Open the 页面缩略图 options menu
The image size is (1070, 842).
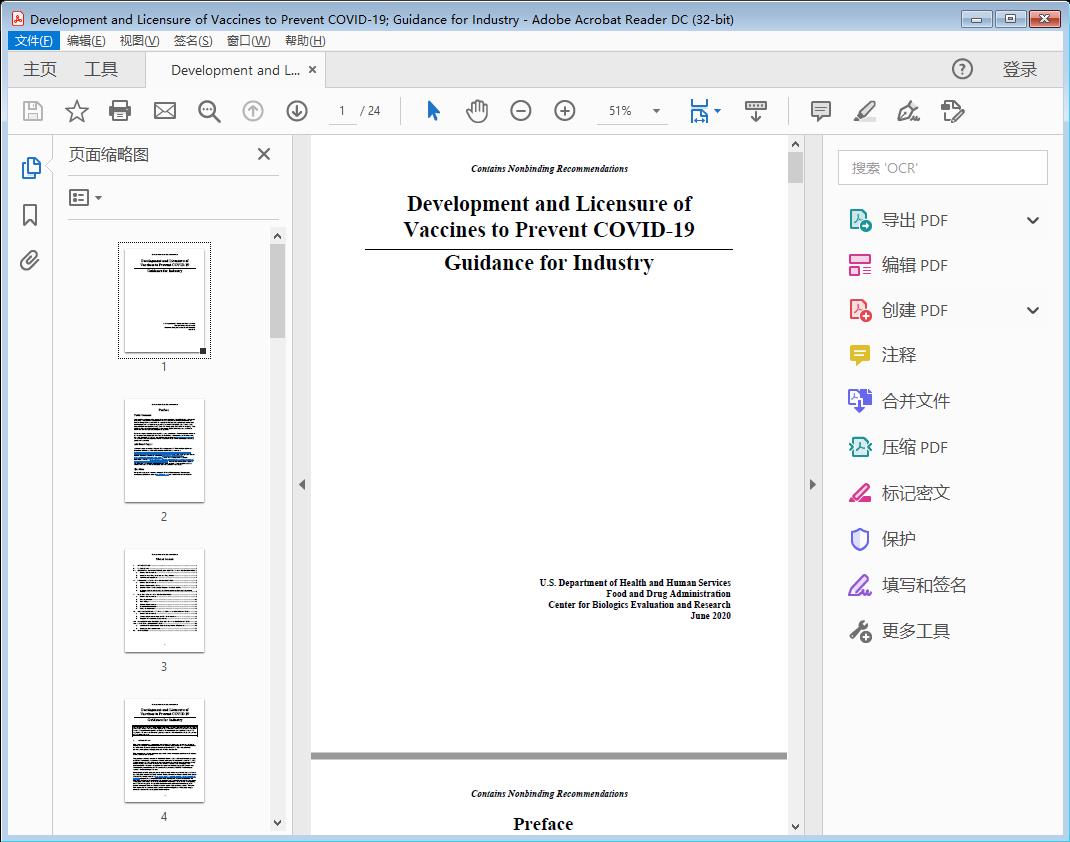click(x=84, y=197)
